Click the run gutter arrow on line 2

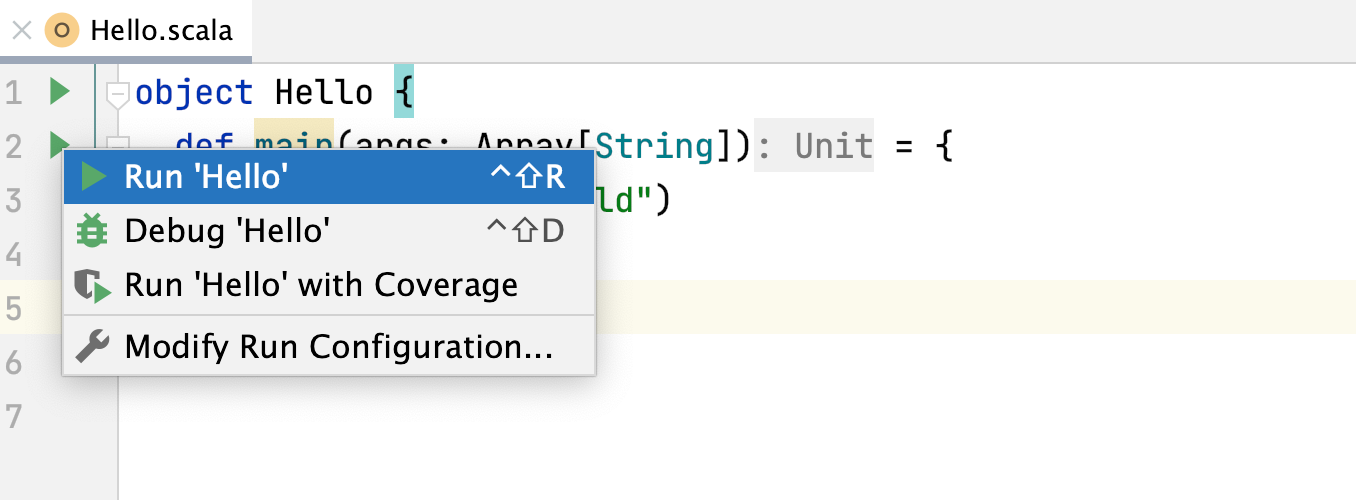coord(56,143)
